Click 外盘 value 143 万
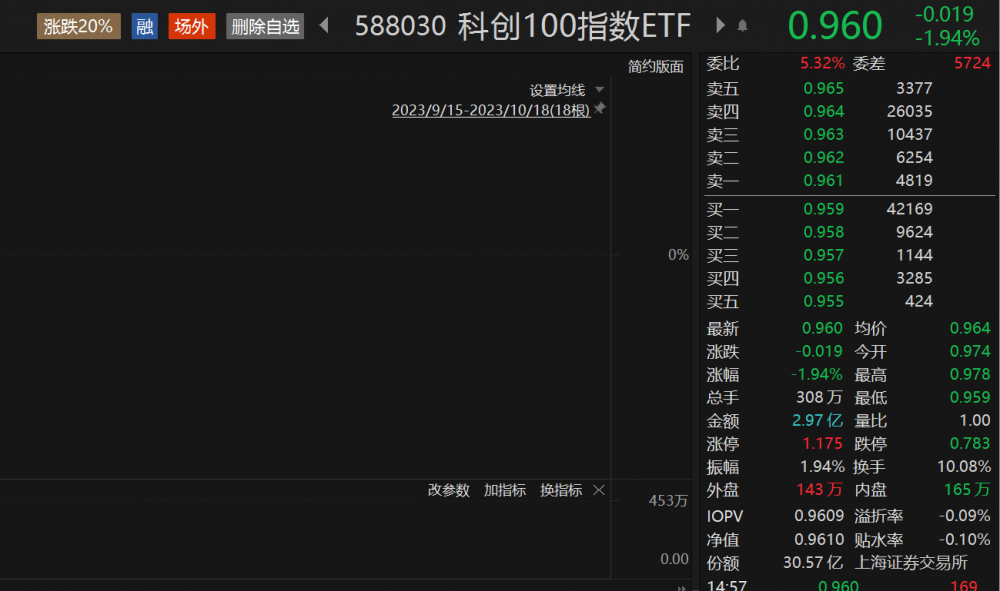The width and height of the screenshot is (1000, 591). [820, 489]
